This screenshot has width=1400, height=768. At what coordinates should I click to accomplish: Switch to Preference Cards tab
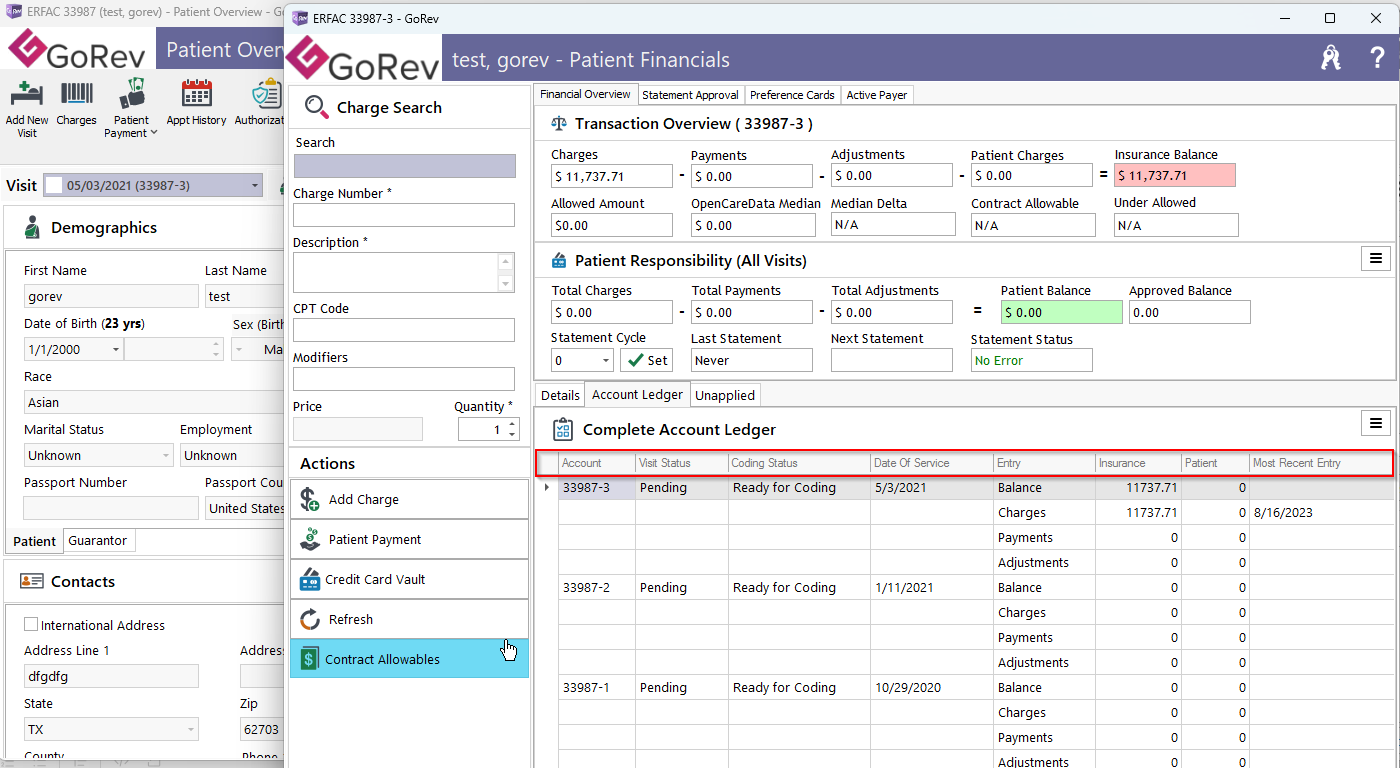(792, 95)
